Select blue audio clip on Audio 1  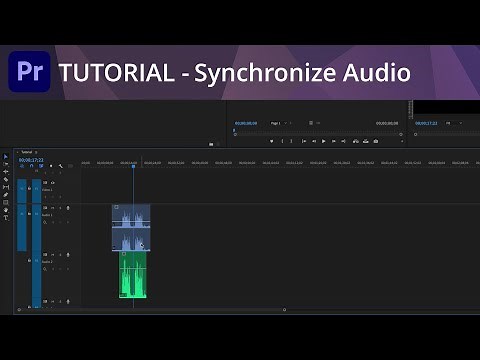pos(131,228)
